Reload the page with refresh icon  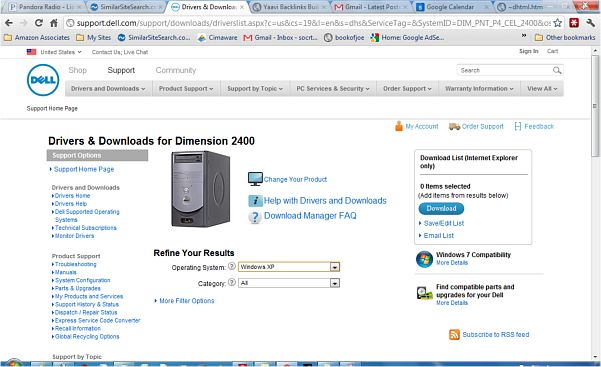[x=38, y=23]
